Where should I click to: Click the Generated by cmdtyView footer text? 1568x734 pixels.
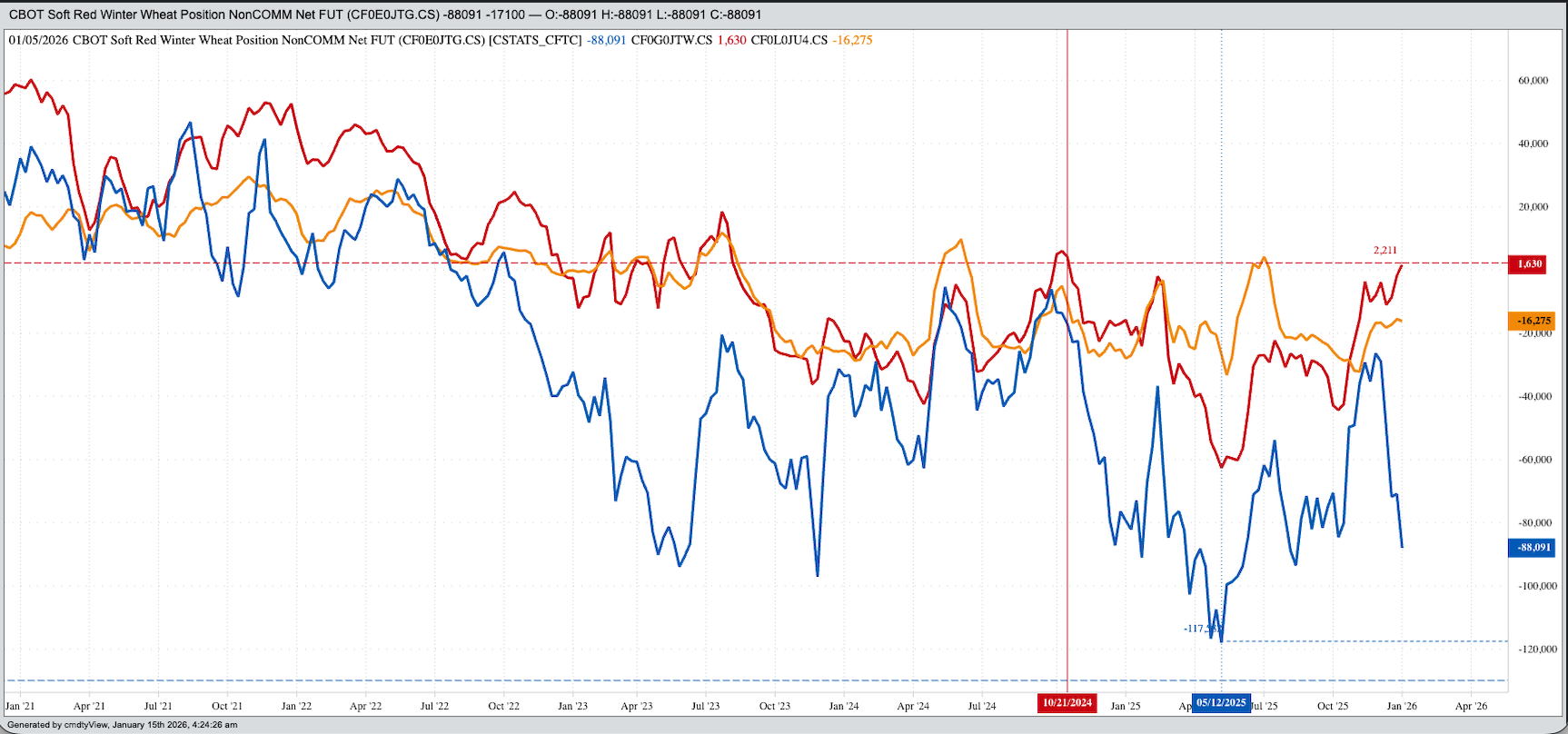(123, 725)
